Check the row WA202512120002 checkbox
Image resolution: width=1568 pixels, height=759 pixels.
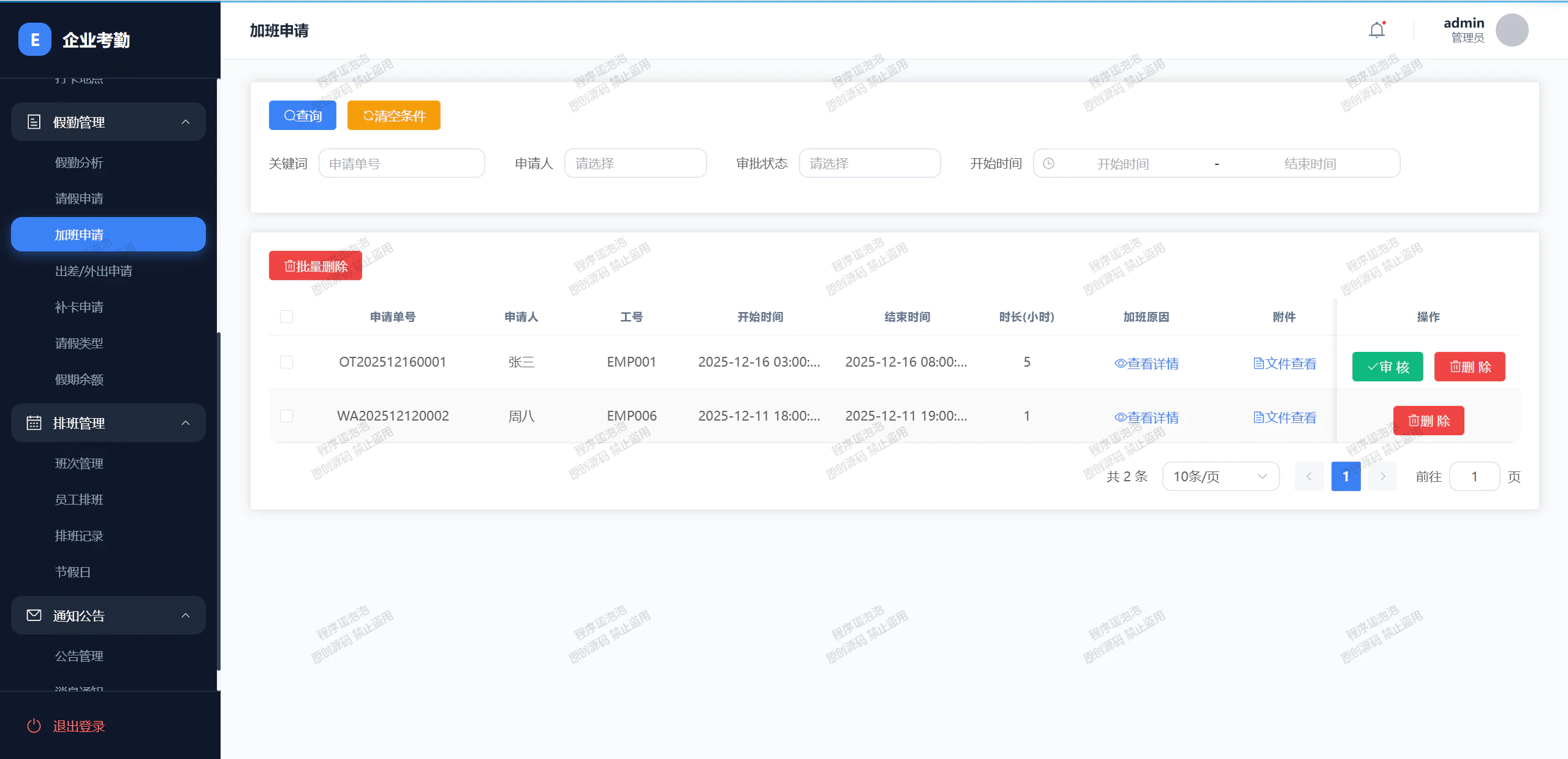click(x=286, y=416)
